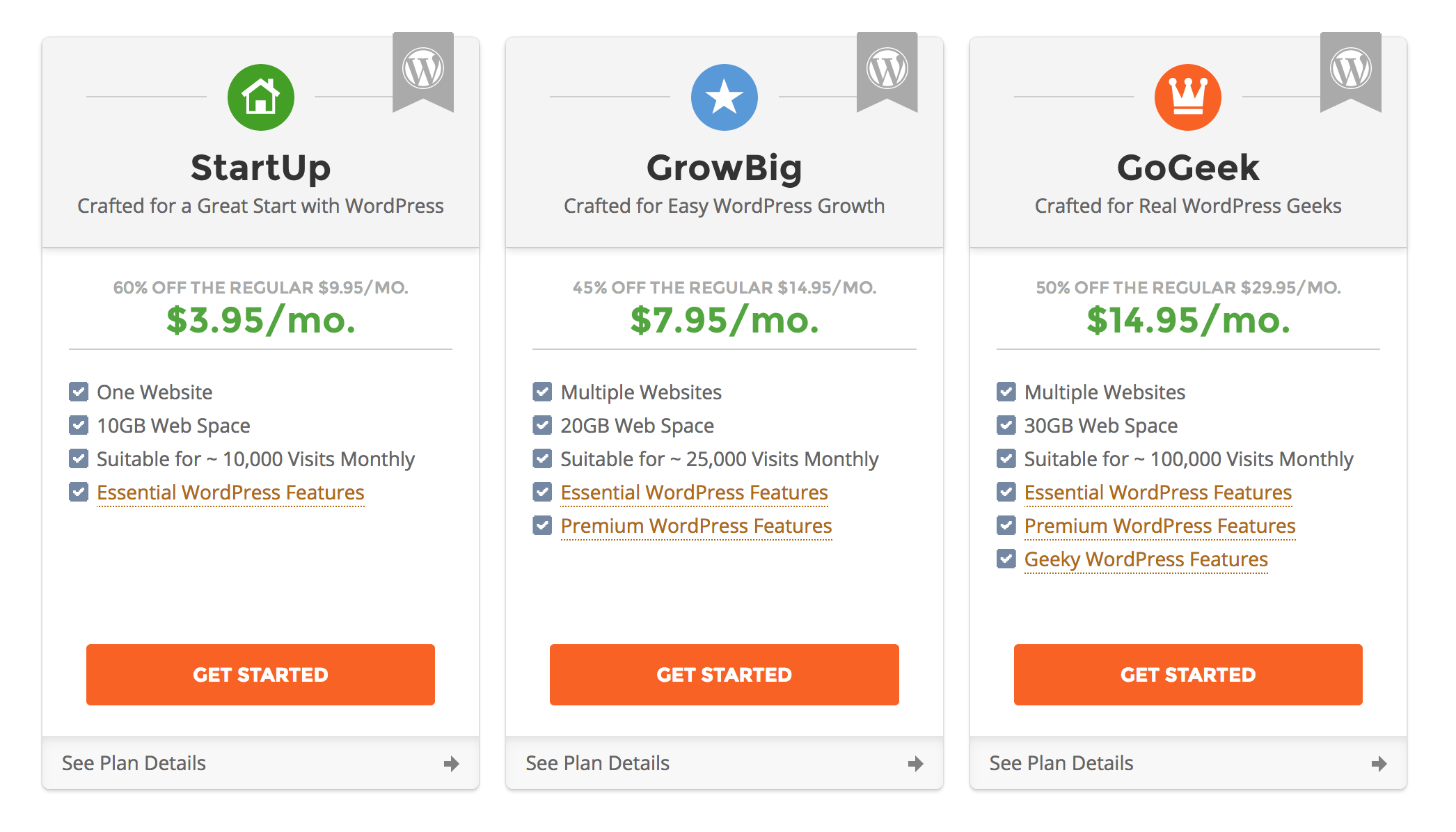Toggle the 20GB Web Space checkbox
This screenshot has width=1456, height=832.
coord(542,425)
